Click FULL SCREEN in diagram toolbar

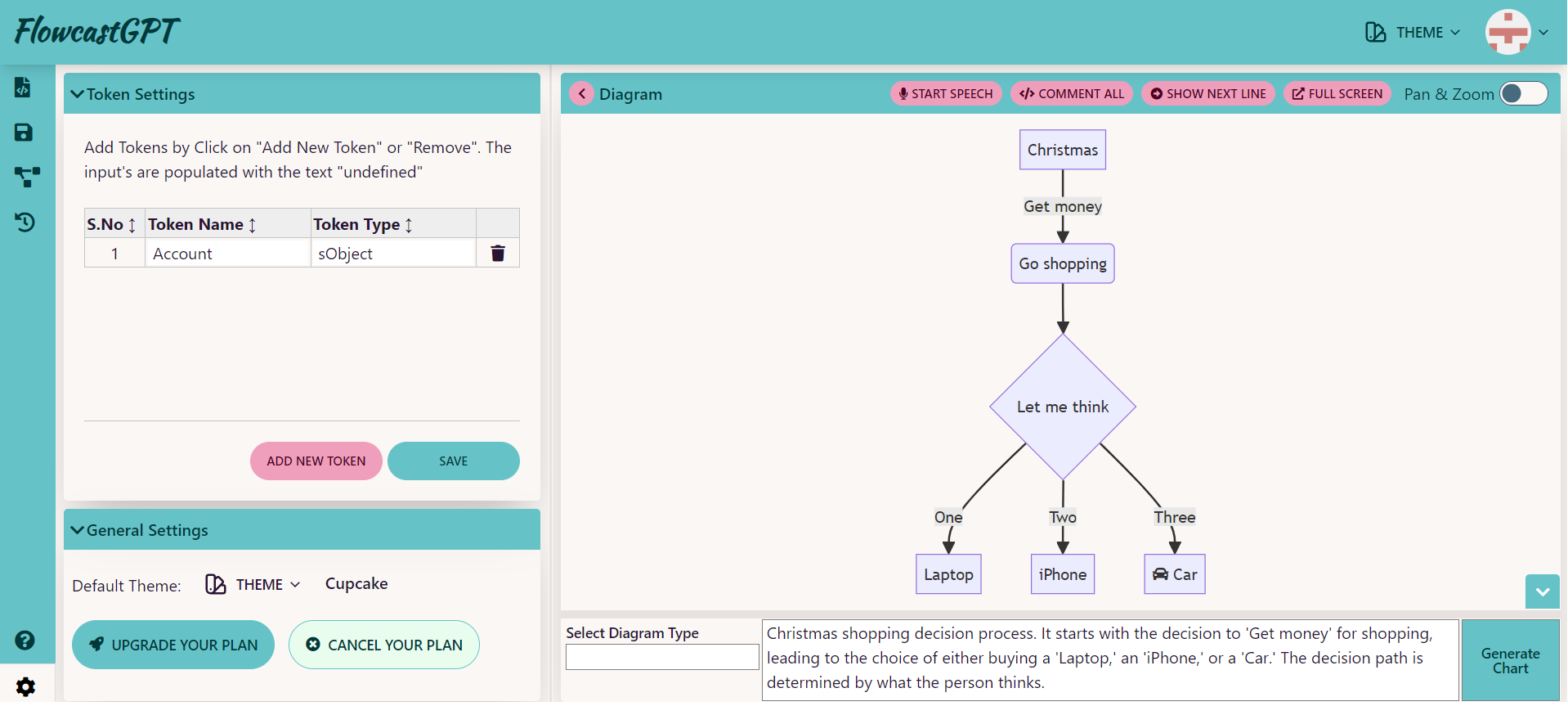point(1337,94)
